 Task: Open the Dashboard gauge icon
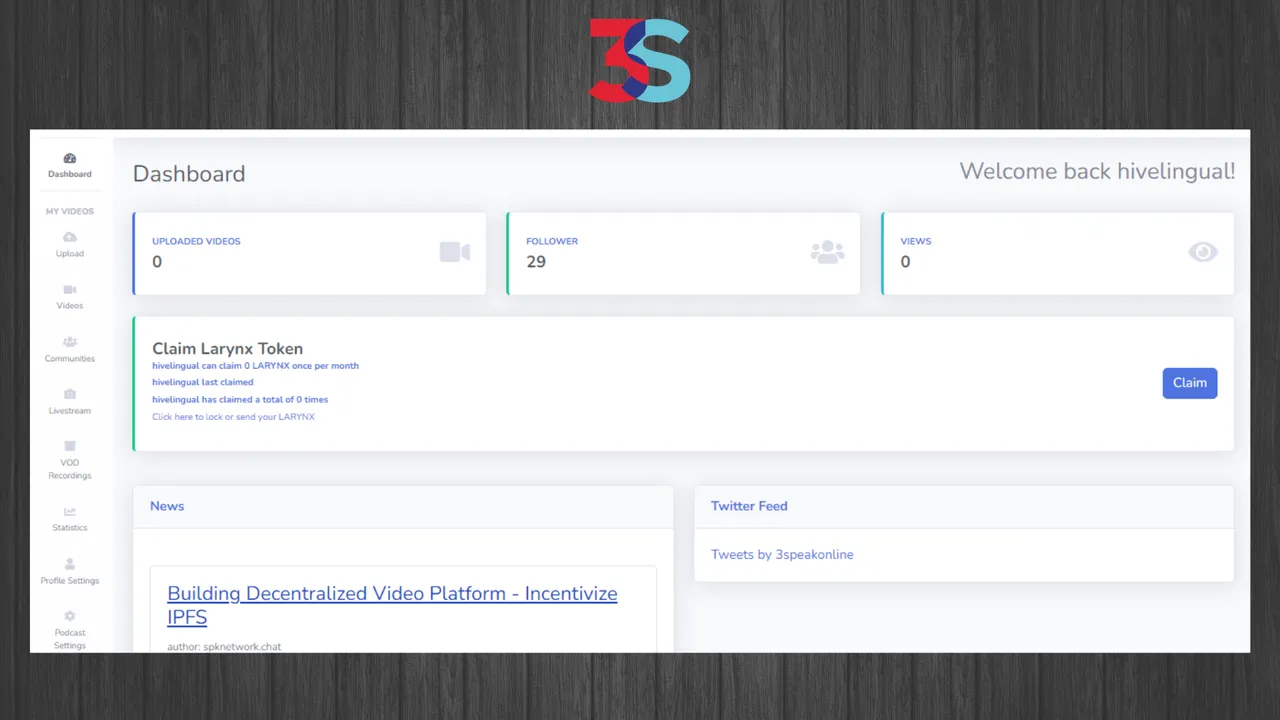tap(70, 158)
